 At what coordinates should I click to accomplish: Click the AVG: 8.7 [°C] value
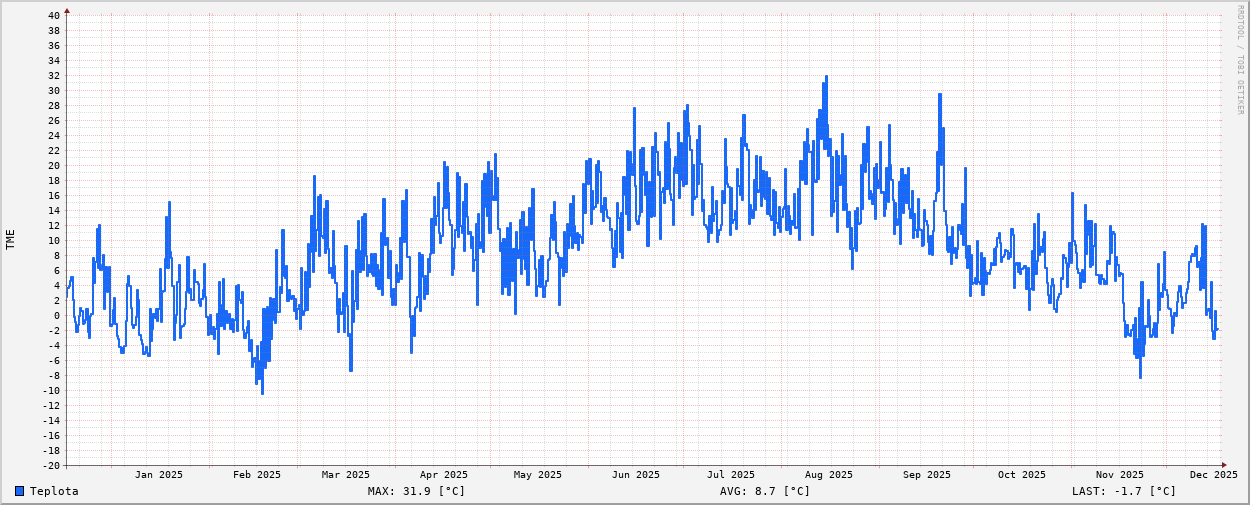765,491
